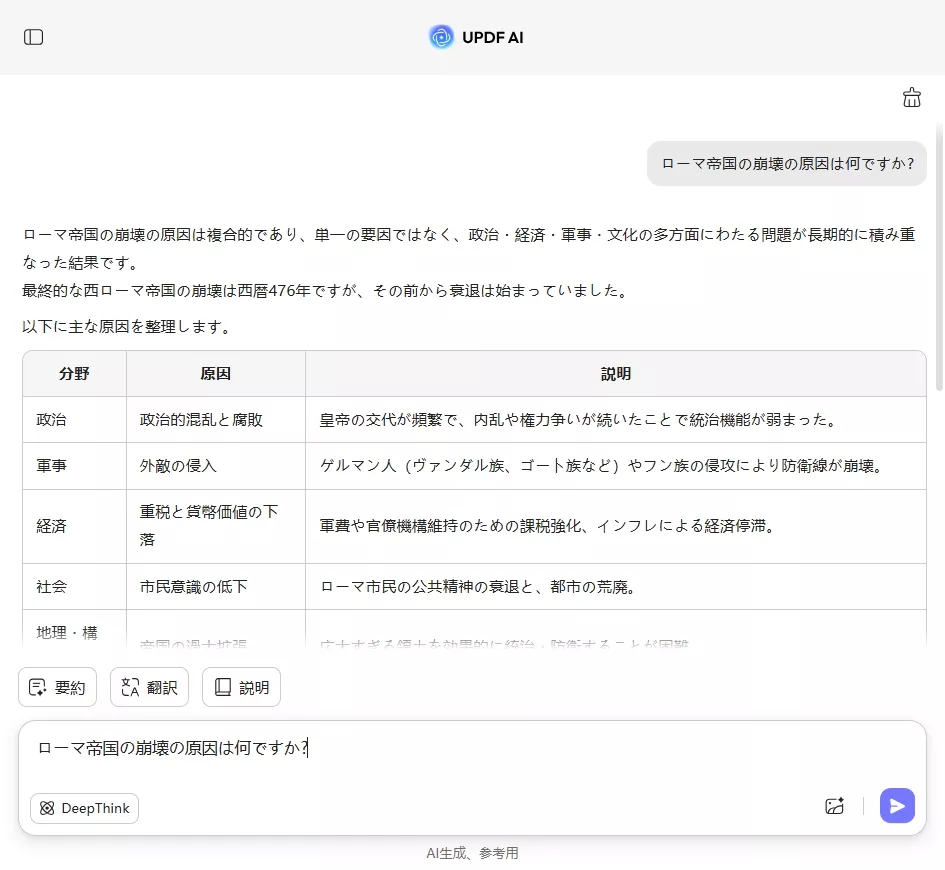
Task: Click the 最終的な西ローマ帝国 sentence
Action: [326, 290]
